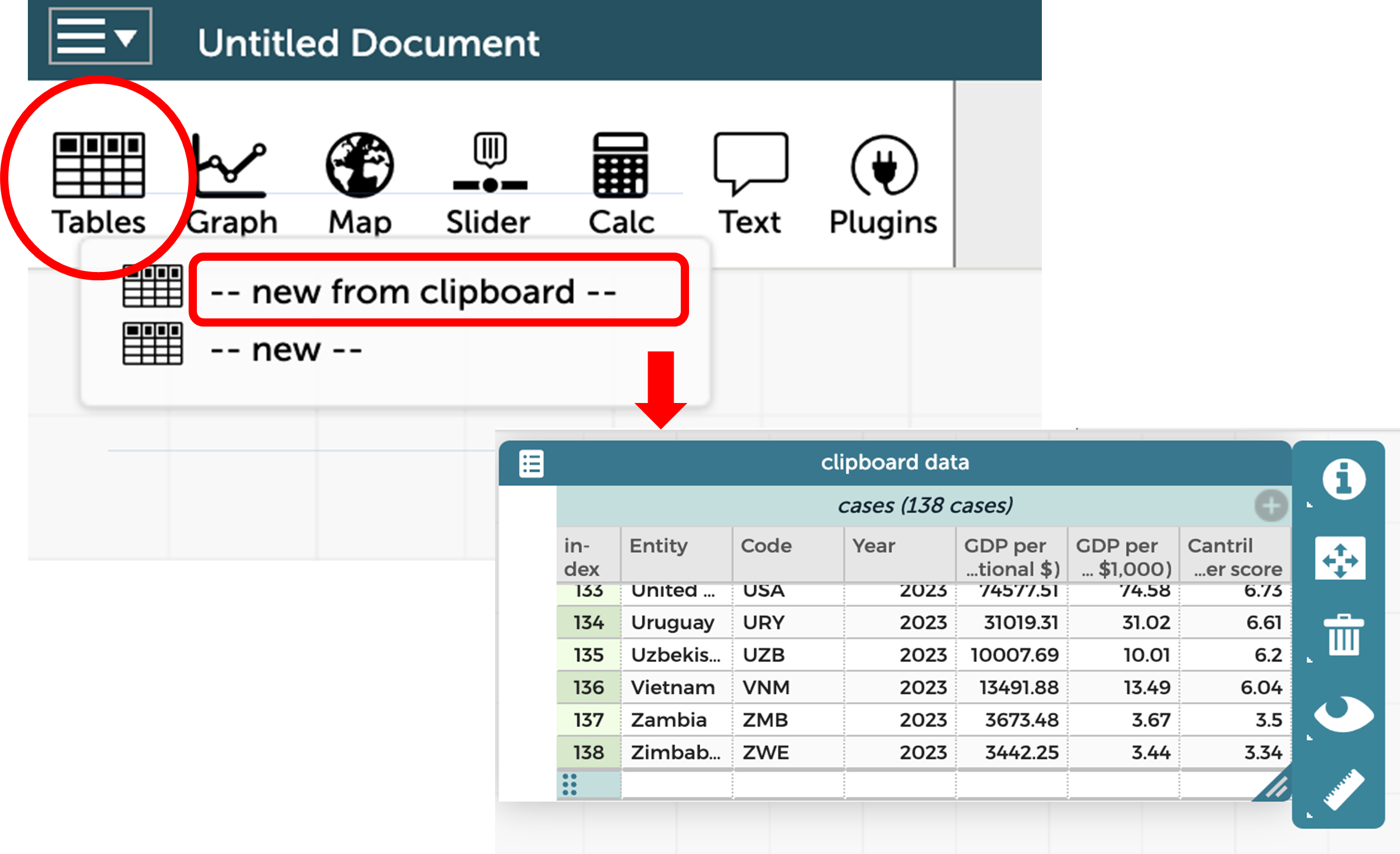Toggle the eye hide/show attributes icon
The image size is (1400, 854).
tap(1343, 714)
